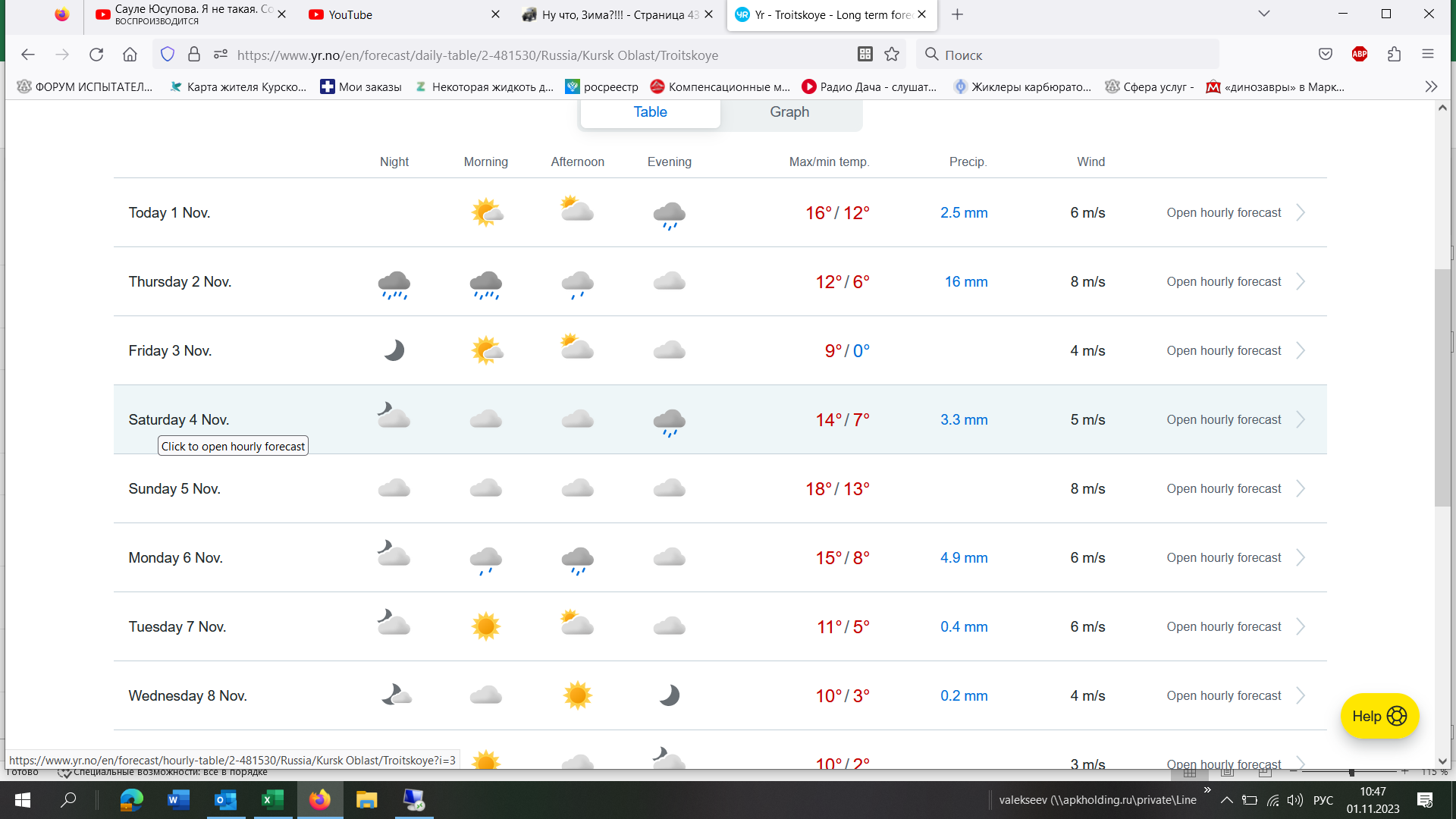Open a new browser tab

tap(958, 14)
